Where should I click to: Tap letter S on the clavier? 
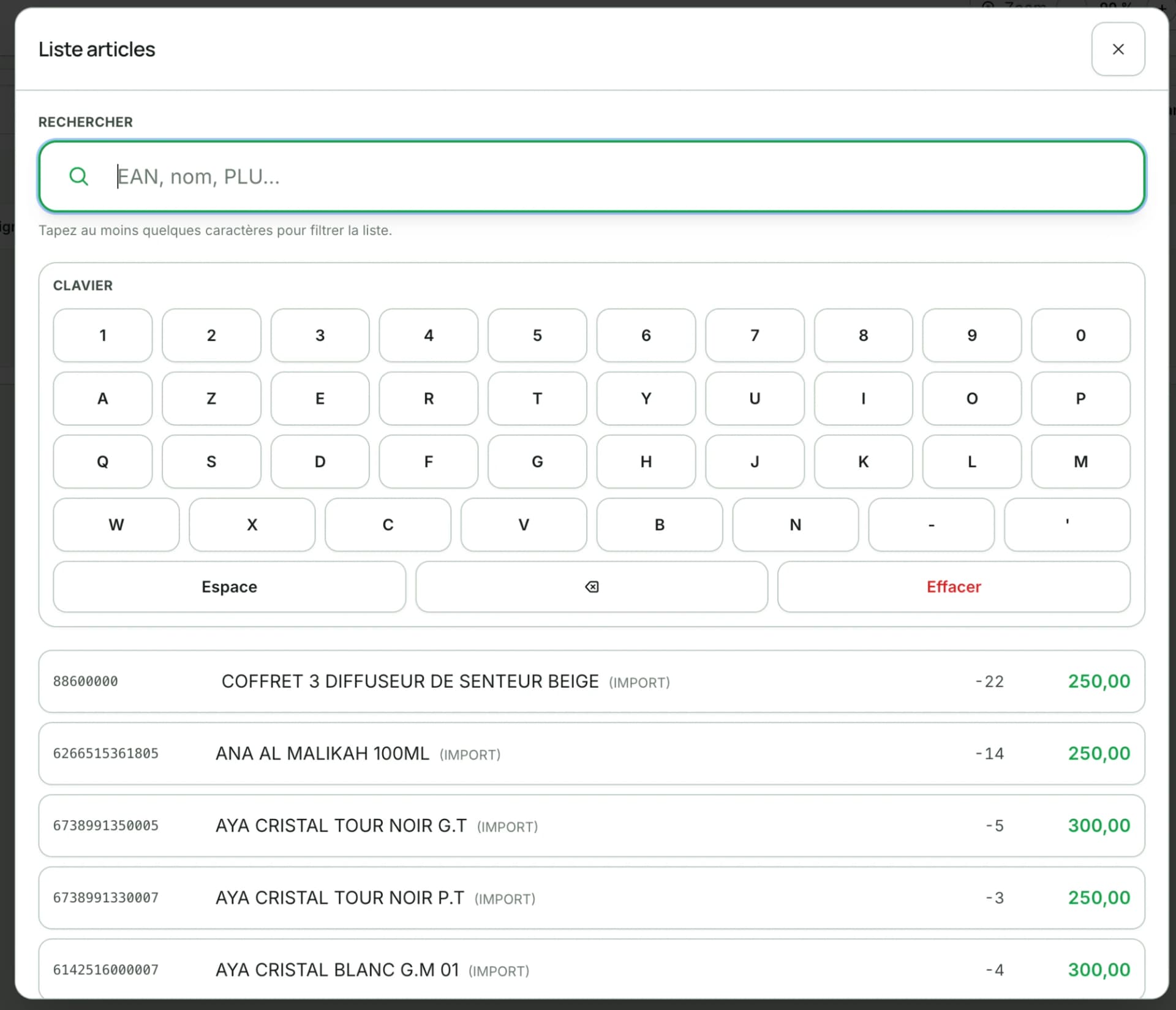click(x=211, y=462)
